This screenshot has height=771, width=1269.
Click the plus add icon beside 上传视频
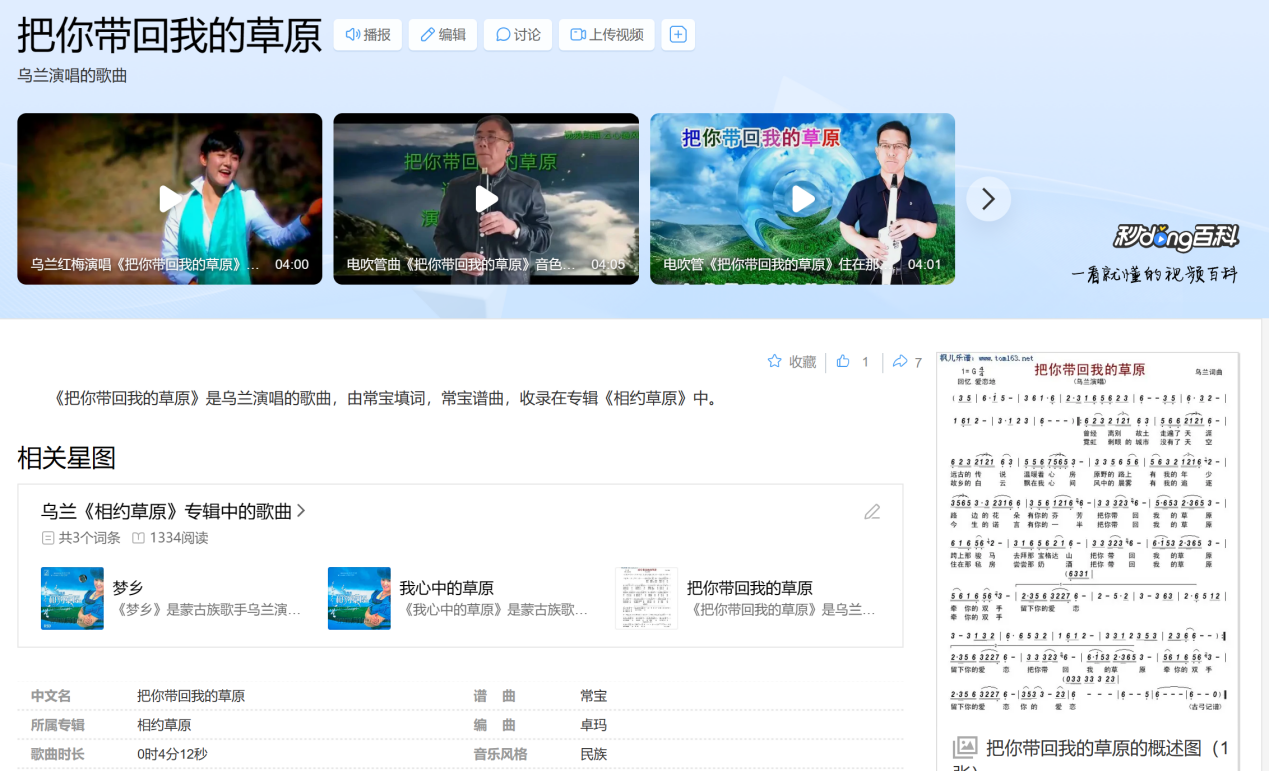pos(678,35)
